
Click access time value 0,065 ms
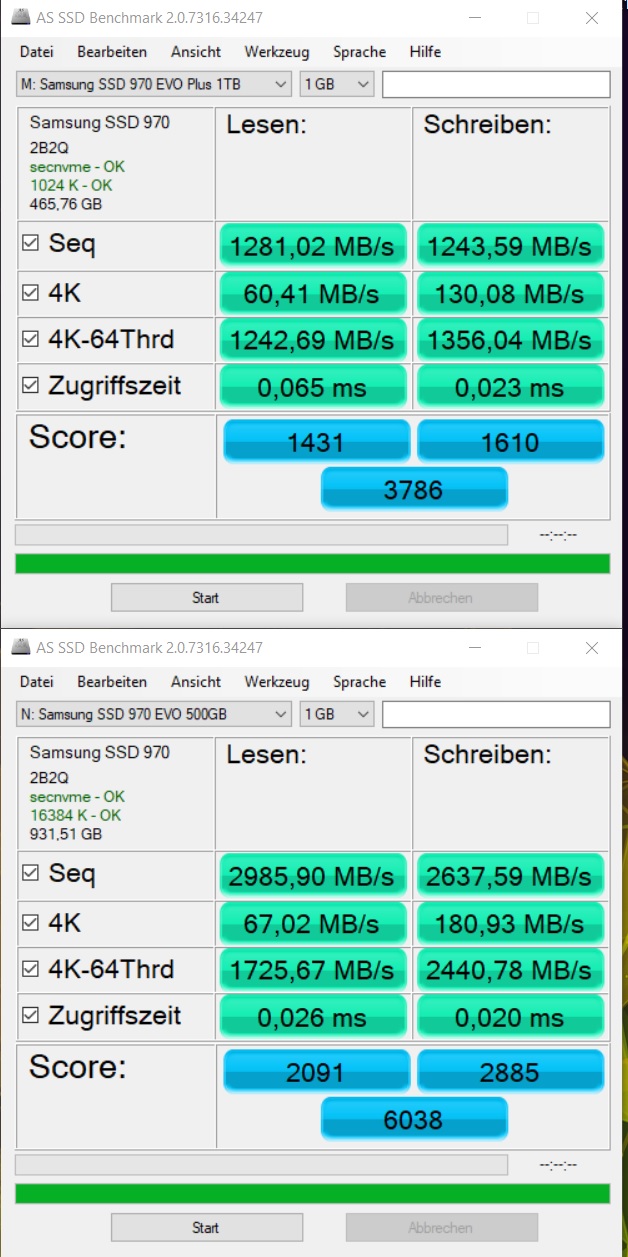pos(313,387)
